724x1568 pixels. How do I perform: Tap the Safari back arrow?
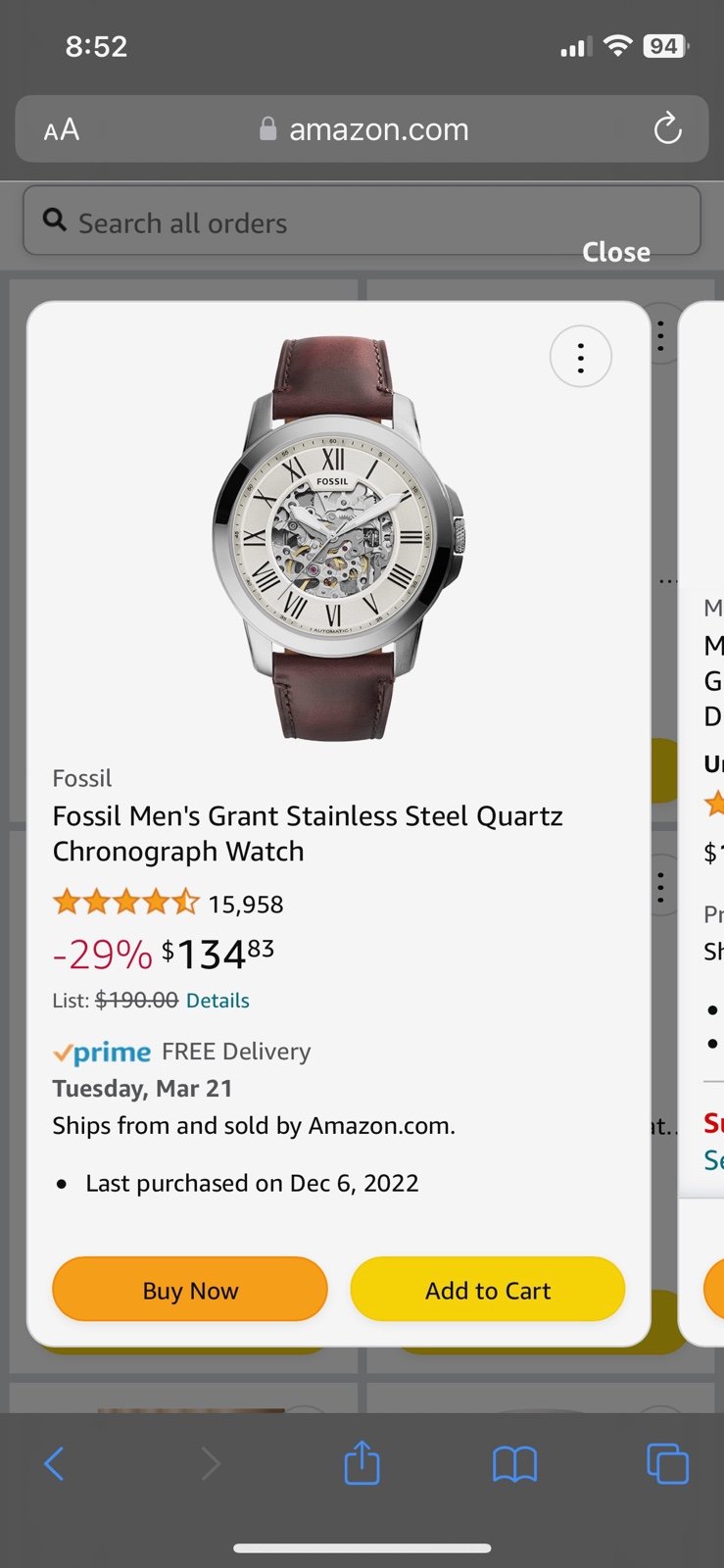coord(55,1464)
